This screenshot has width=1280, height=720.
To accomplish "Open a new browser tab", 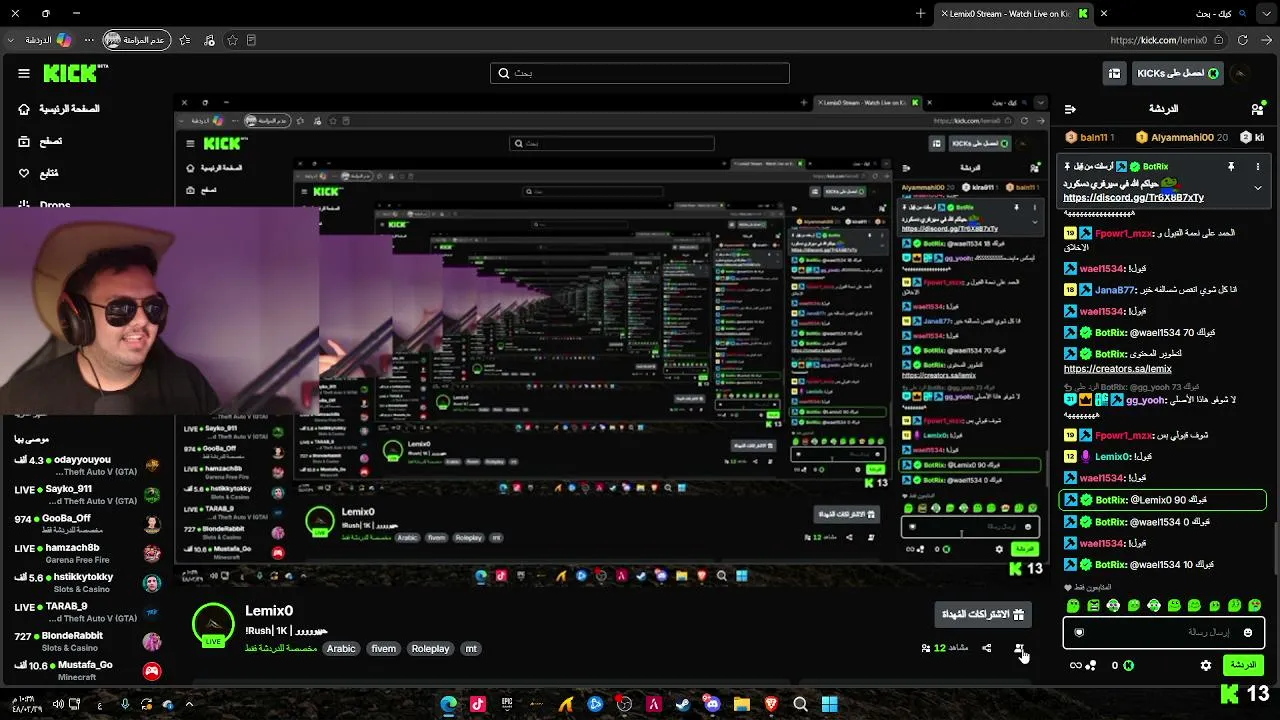I will click(x=920, y=14).
